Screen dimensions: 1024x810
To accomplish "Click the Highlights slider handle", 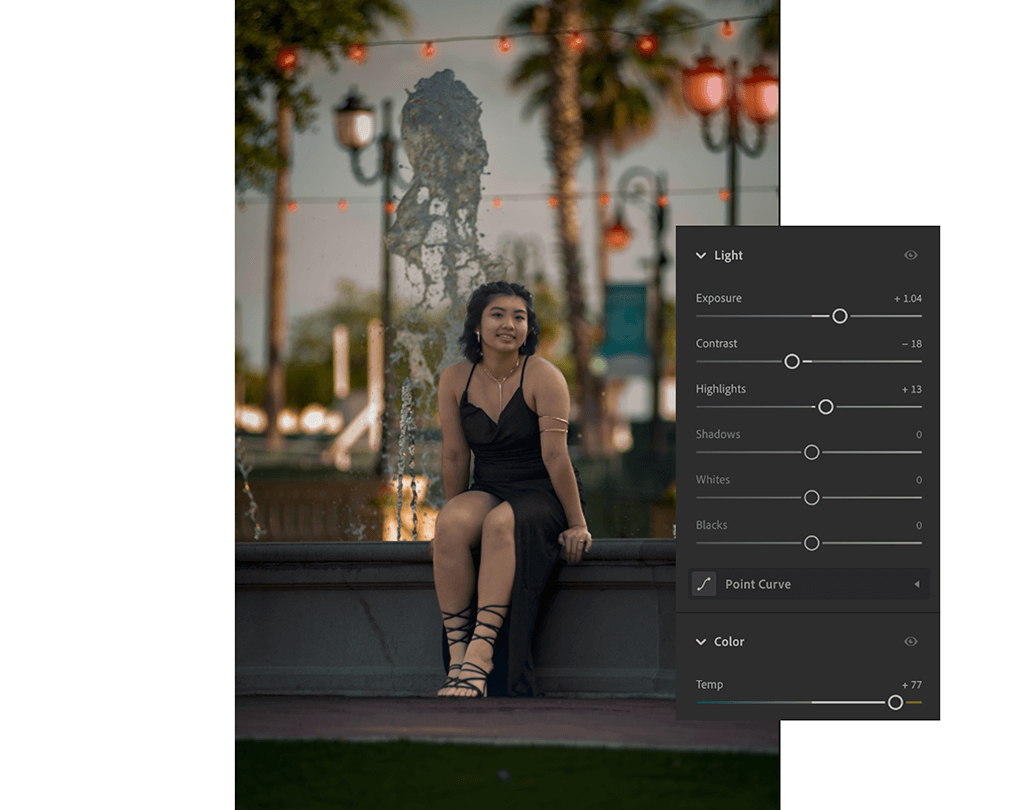I will (826, 407).
